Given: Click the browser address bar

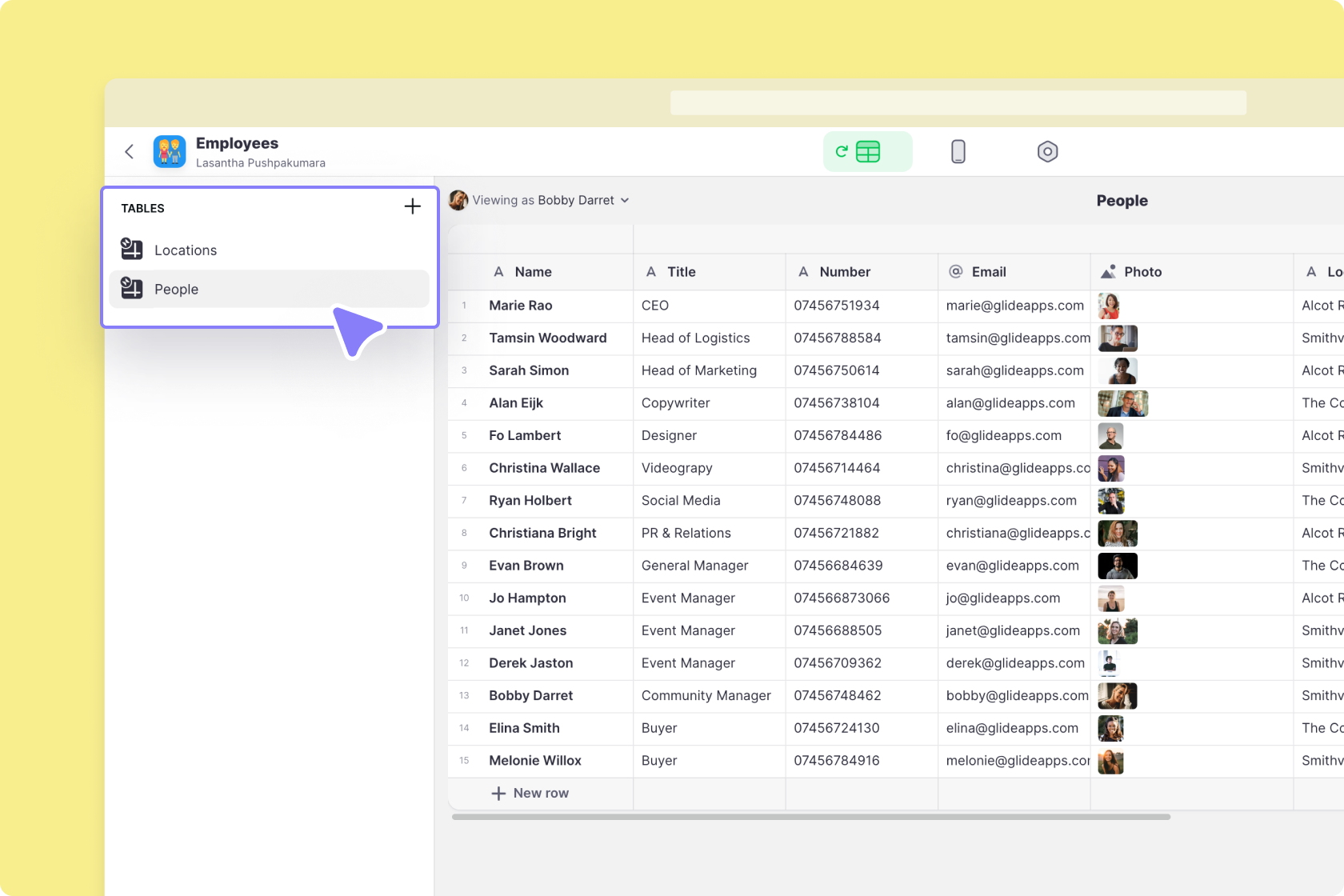Looking at the screenshot, I should pos(958,102).
